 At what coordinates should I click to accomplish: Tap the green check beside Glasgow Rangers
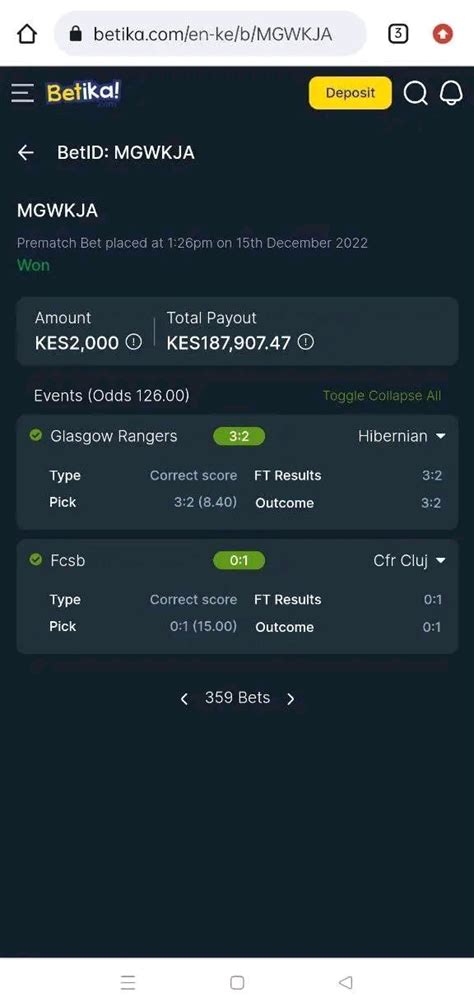click(x=36, y=435)
